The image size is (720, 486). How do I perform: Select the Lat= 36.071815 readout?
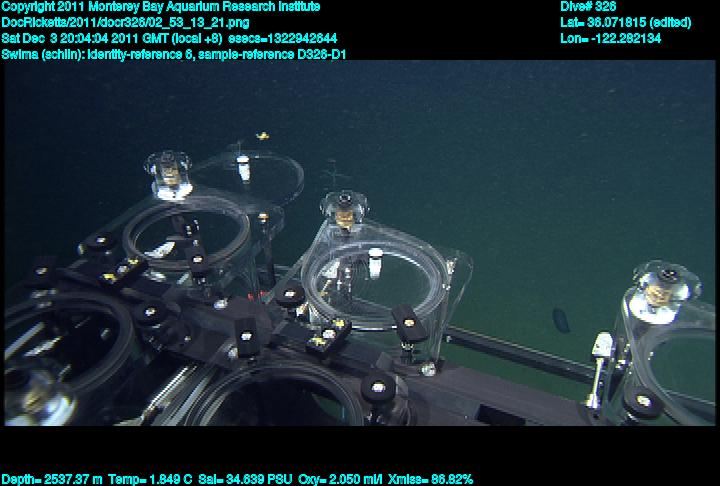pyautogui.click(x=624, y=22)
